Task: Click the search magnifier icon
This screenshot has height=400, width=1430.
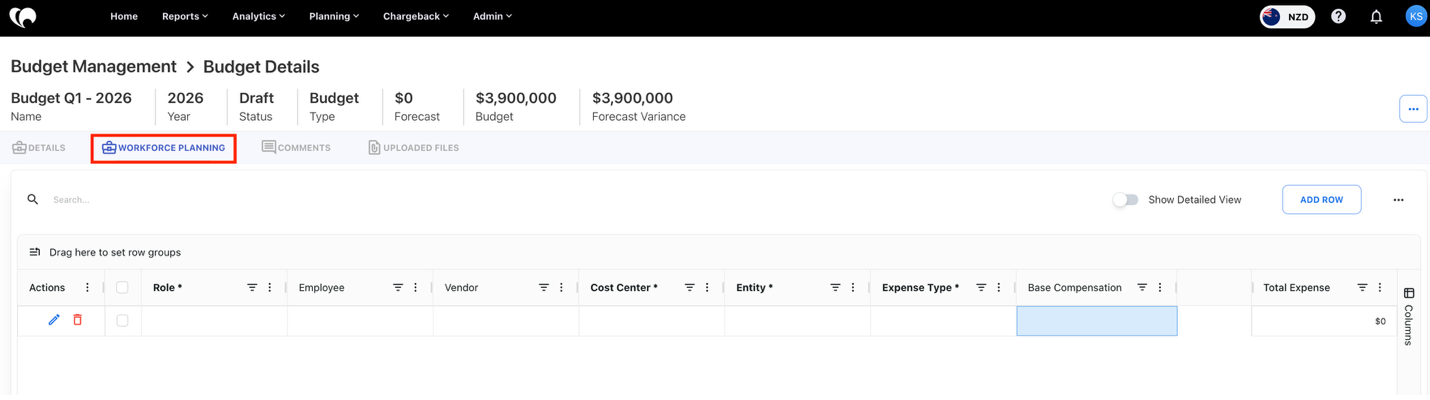Action: [x=33, y=200]
